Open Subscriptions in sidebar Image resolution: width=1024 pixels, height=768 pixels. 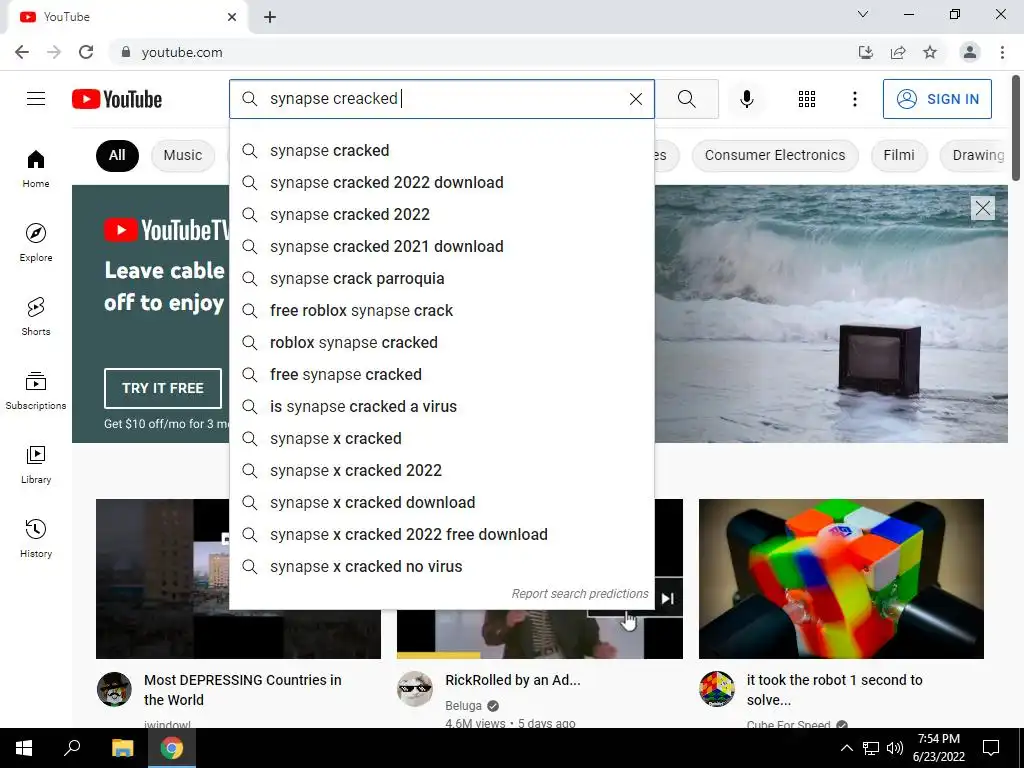coord(36,390)
